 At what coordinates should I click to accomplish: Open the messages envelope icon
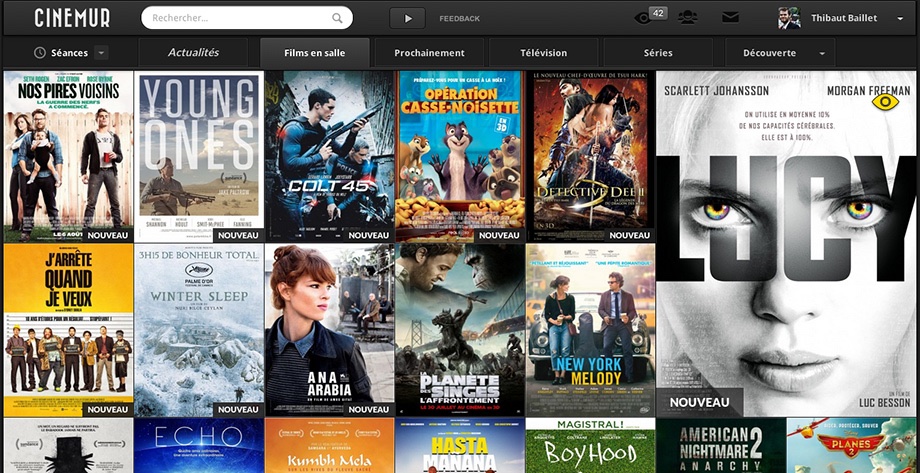(730, 17)
